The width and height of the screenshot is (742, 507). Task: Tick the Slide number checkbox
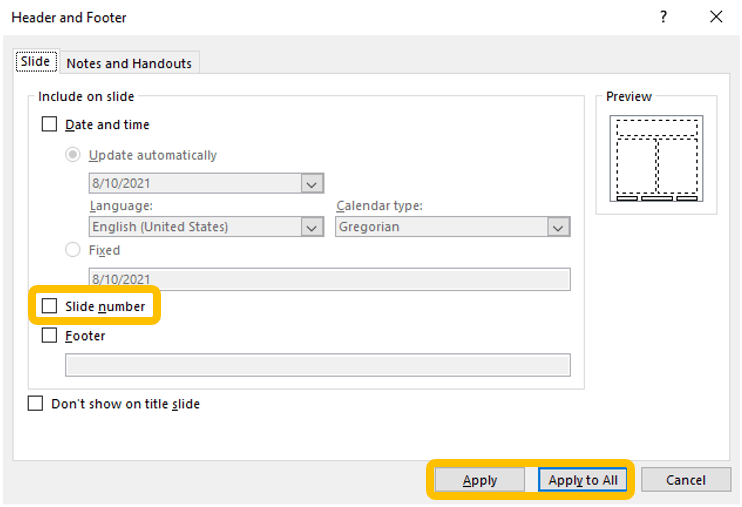point(50,306)
